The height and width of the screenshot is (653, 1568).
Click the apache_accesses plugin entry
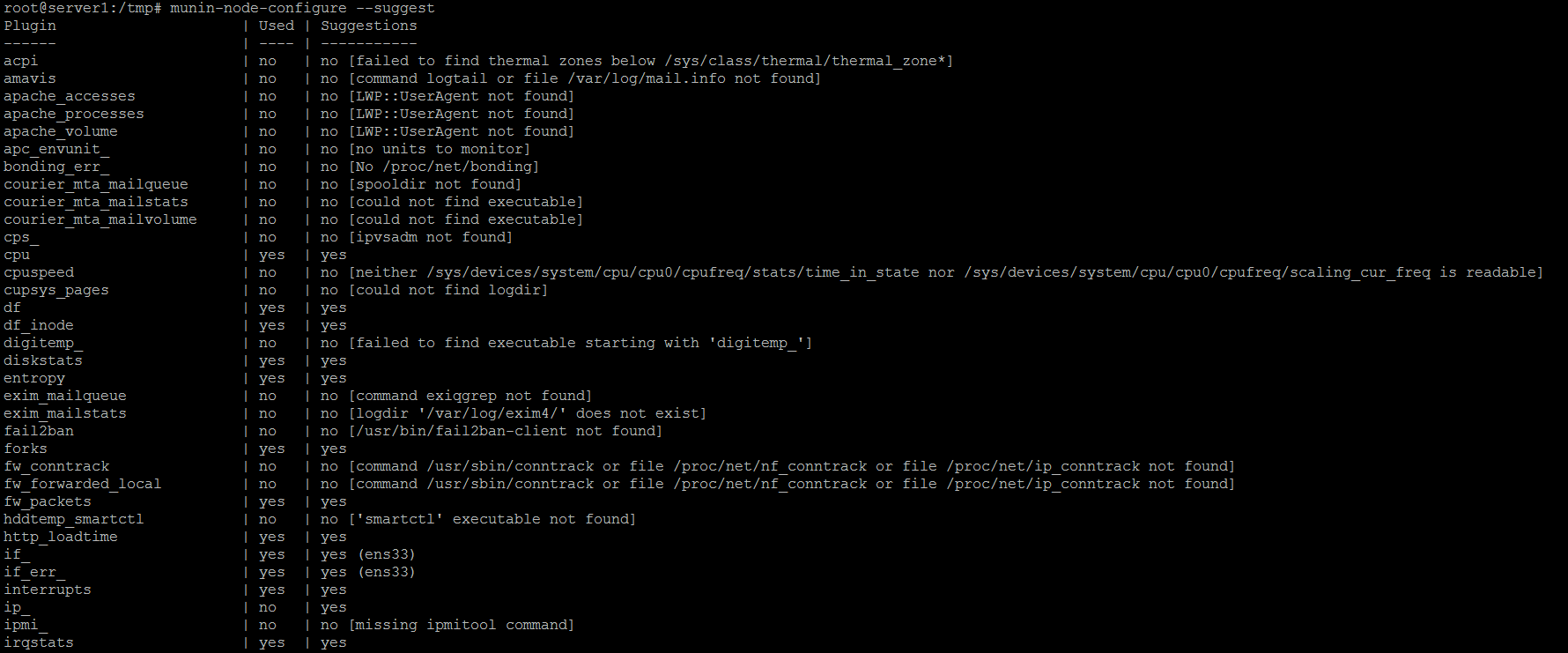pos(70,96)
